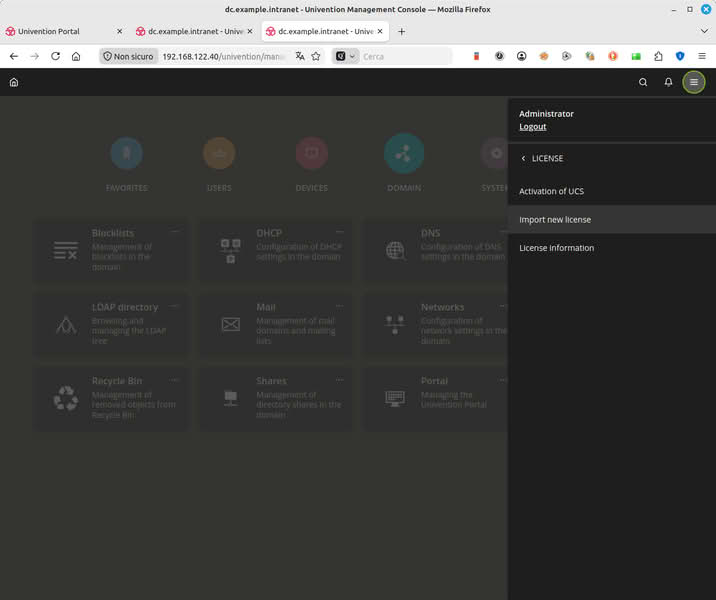Open Firefox application menu
Image resolution: width=716 pixels, height=600 pixels.
702,56
